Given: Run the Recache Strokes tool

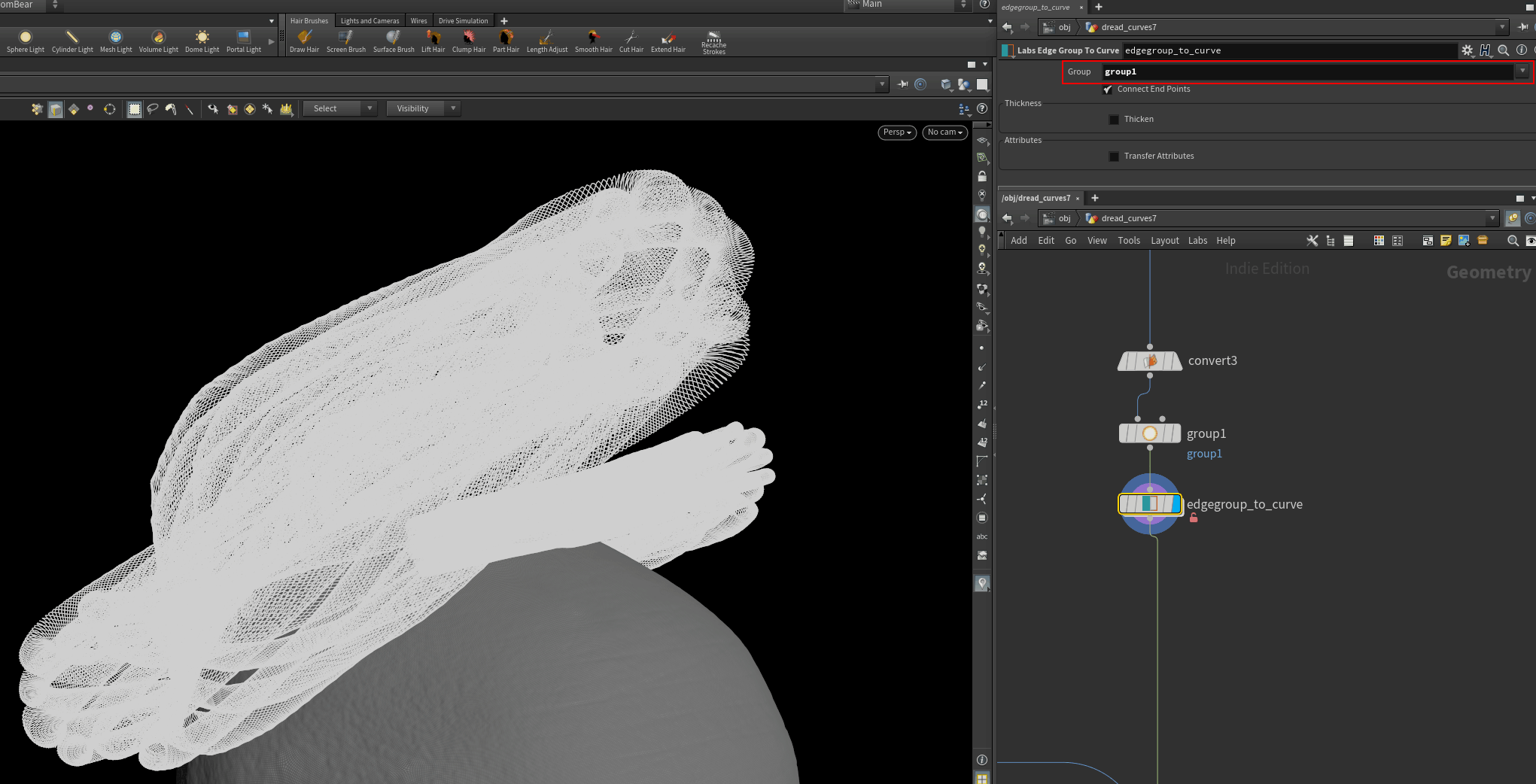Looking at the screenshot, I should (x=713, y=43).
